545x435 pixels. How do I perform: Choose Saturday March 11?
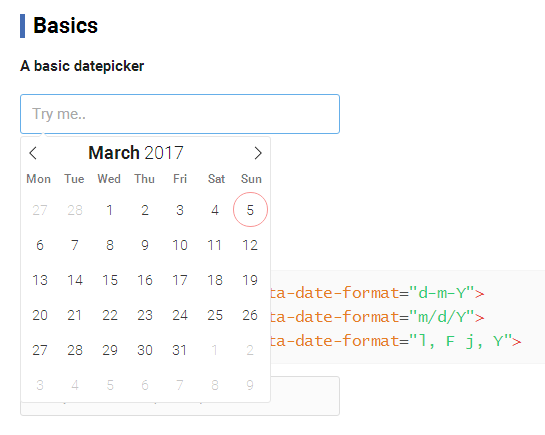pos(215,245)
